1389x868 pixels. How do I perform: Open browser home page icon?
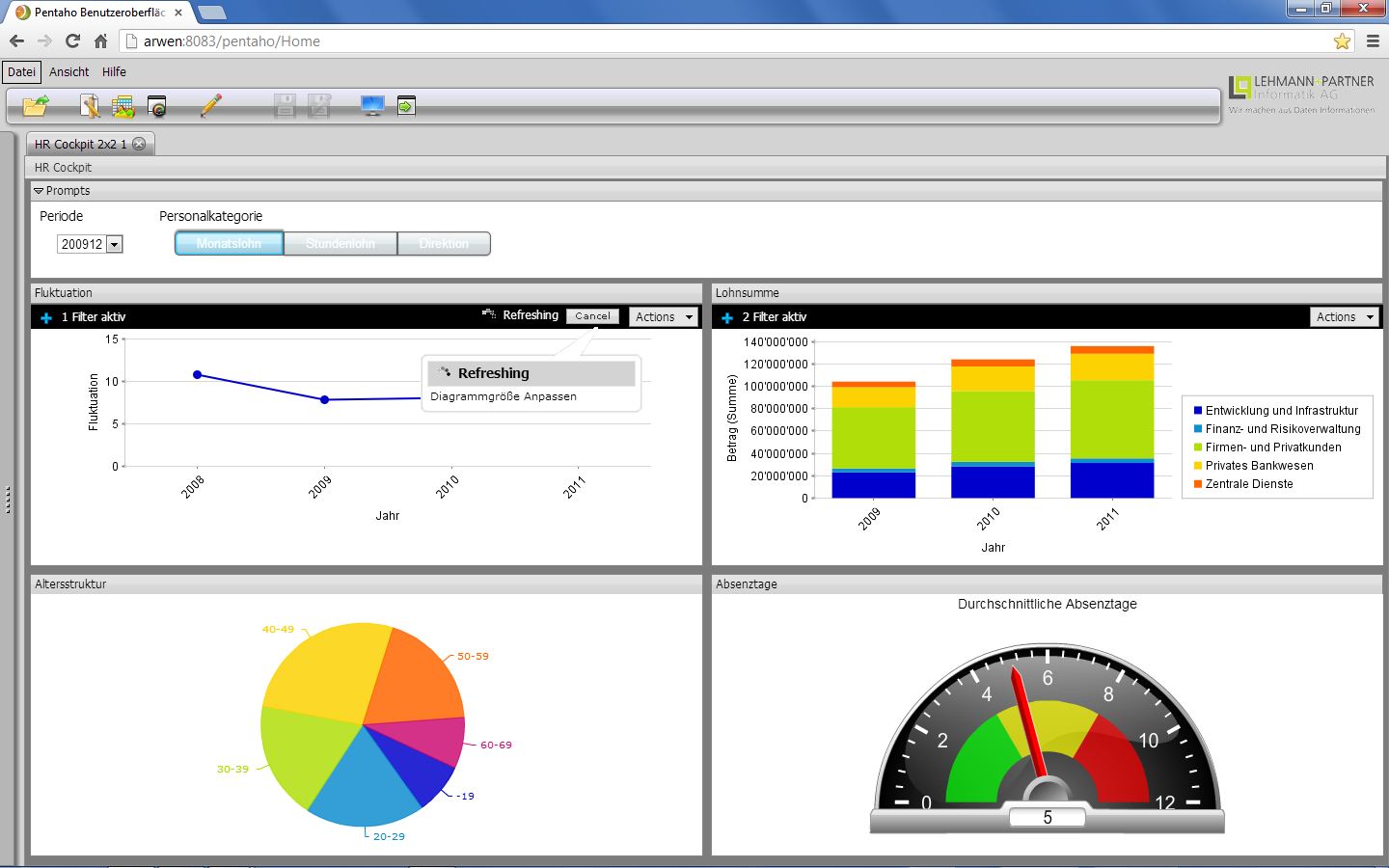click(100, 41)
